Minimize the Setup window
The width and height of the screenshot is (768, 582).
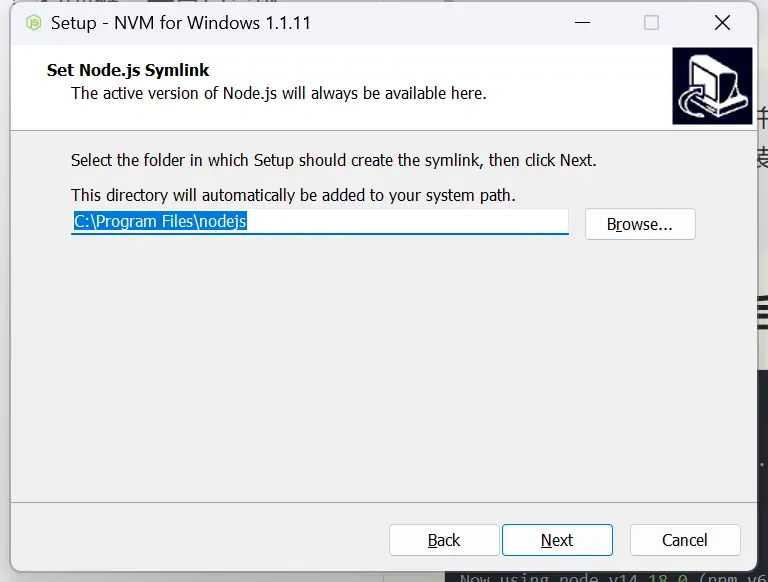582,23
